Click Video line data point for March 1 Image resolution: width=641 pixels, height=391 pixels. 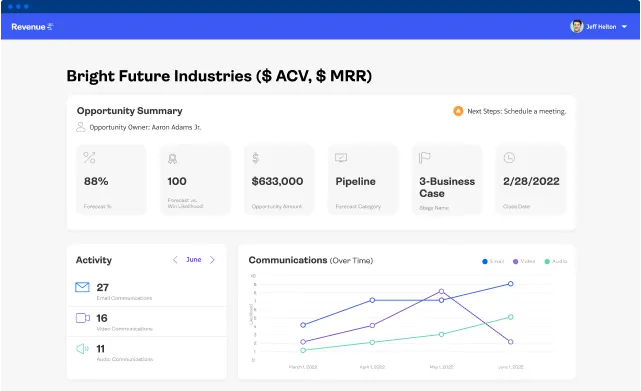pos(303,342)
